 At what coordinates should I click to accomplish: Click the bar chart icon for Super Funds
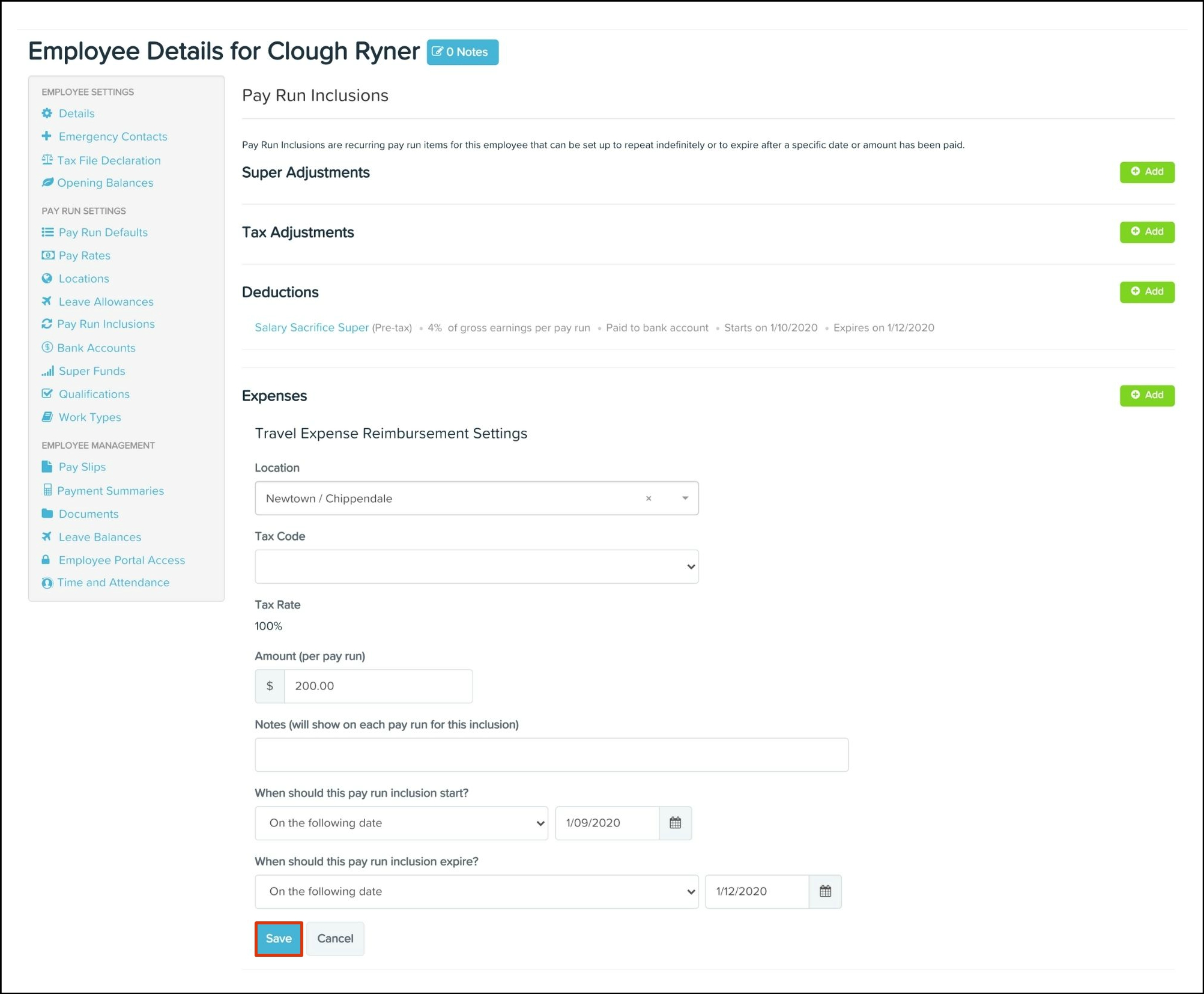tap(47, 371)
